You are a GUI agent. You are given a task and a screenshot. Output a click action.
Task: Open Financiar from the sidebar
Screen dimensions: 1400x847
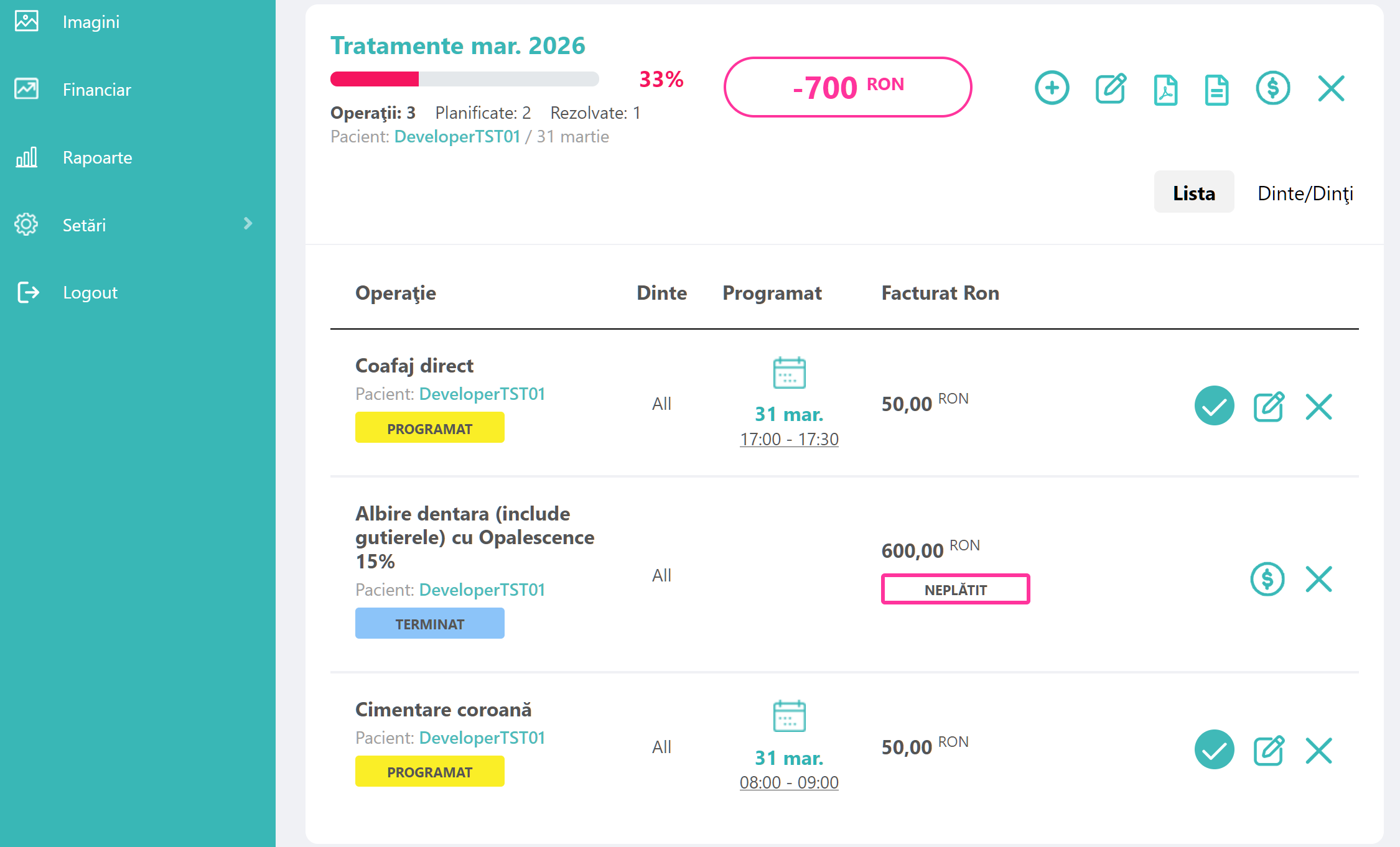pyautogui.click(x=96, y=89)
